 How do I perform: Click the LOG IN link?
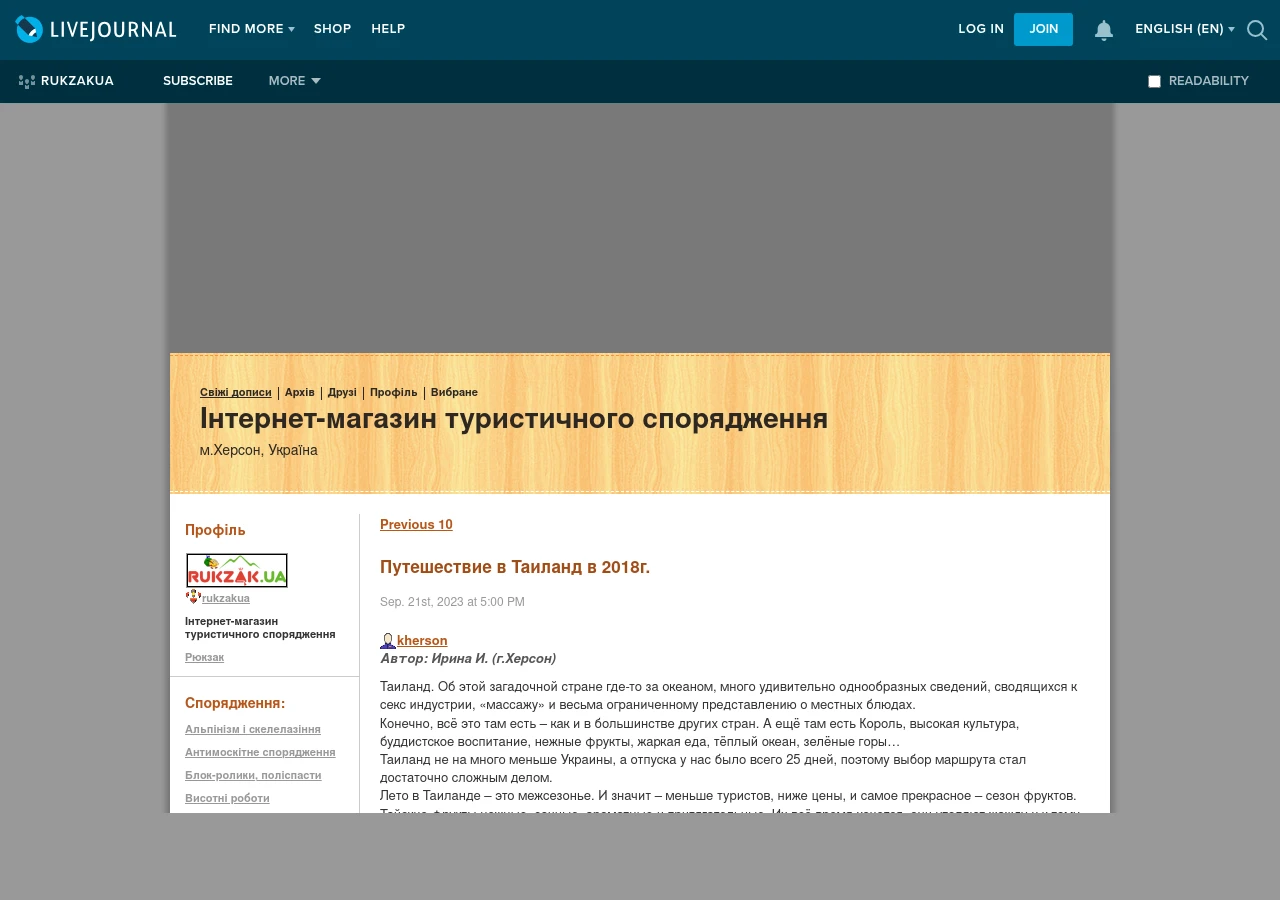click(981, 29)
